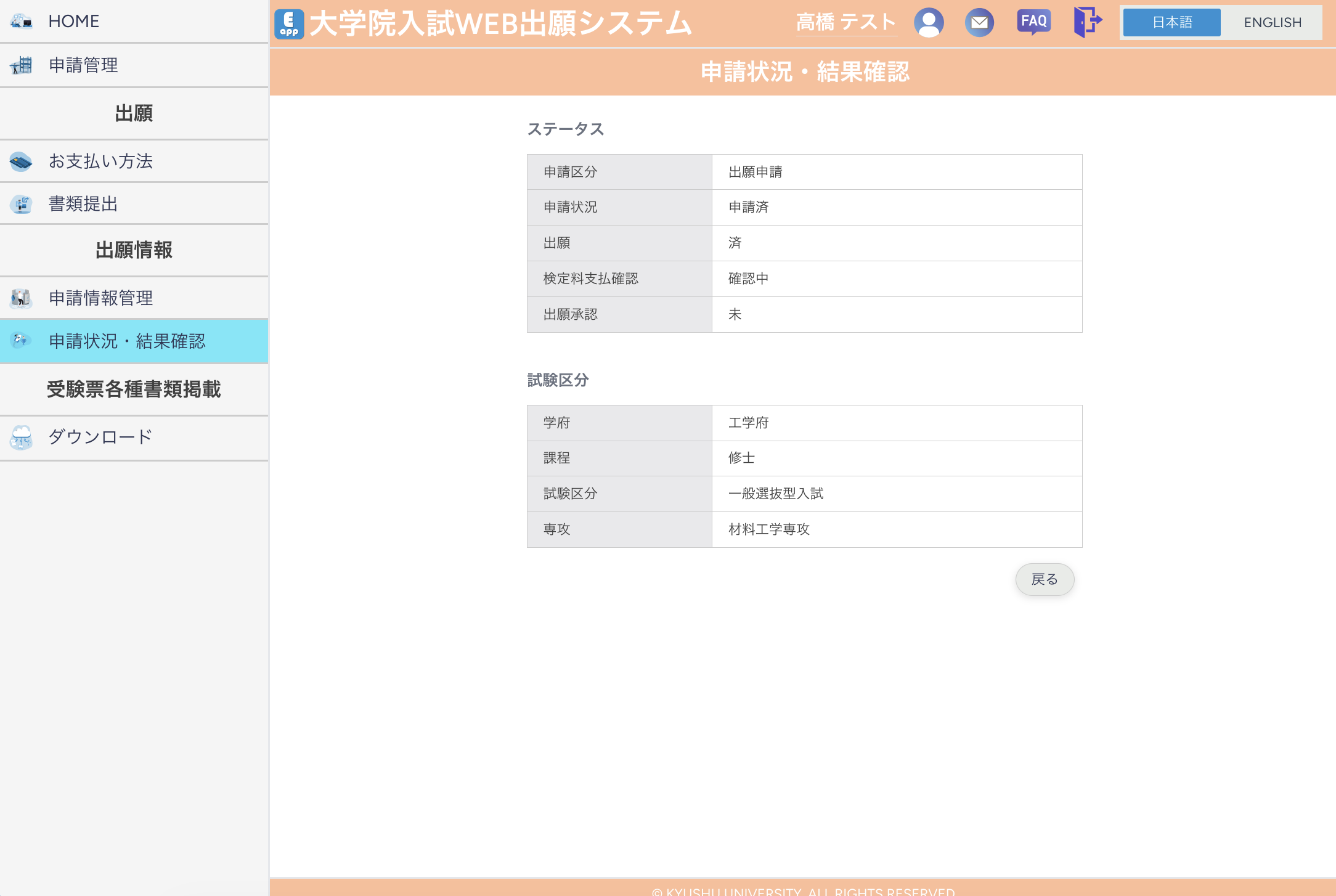The width and height of the screenshot is (1336, 896).
Task: Open the mail envelope icon
Action: [979, 23]
